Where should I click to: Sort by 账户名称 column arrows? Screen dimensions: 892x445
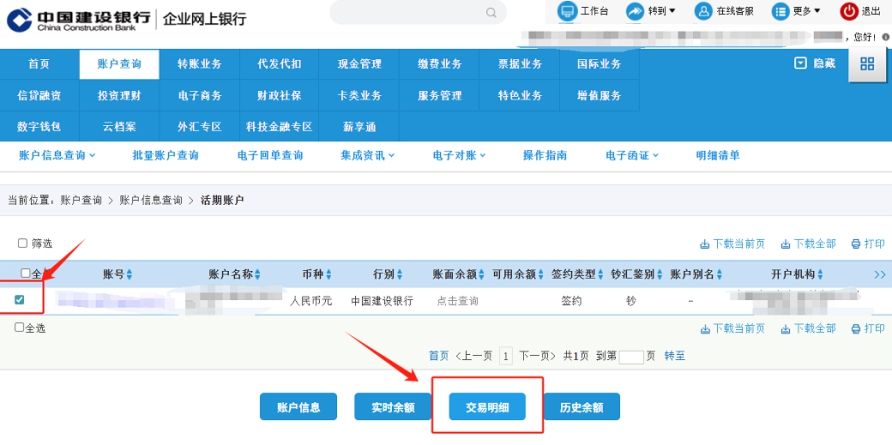(258, 275)
